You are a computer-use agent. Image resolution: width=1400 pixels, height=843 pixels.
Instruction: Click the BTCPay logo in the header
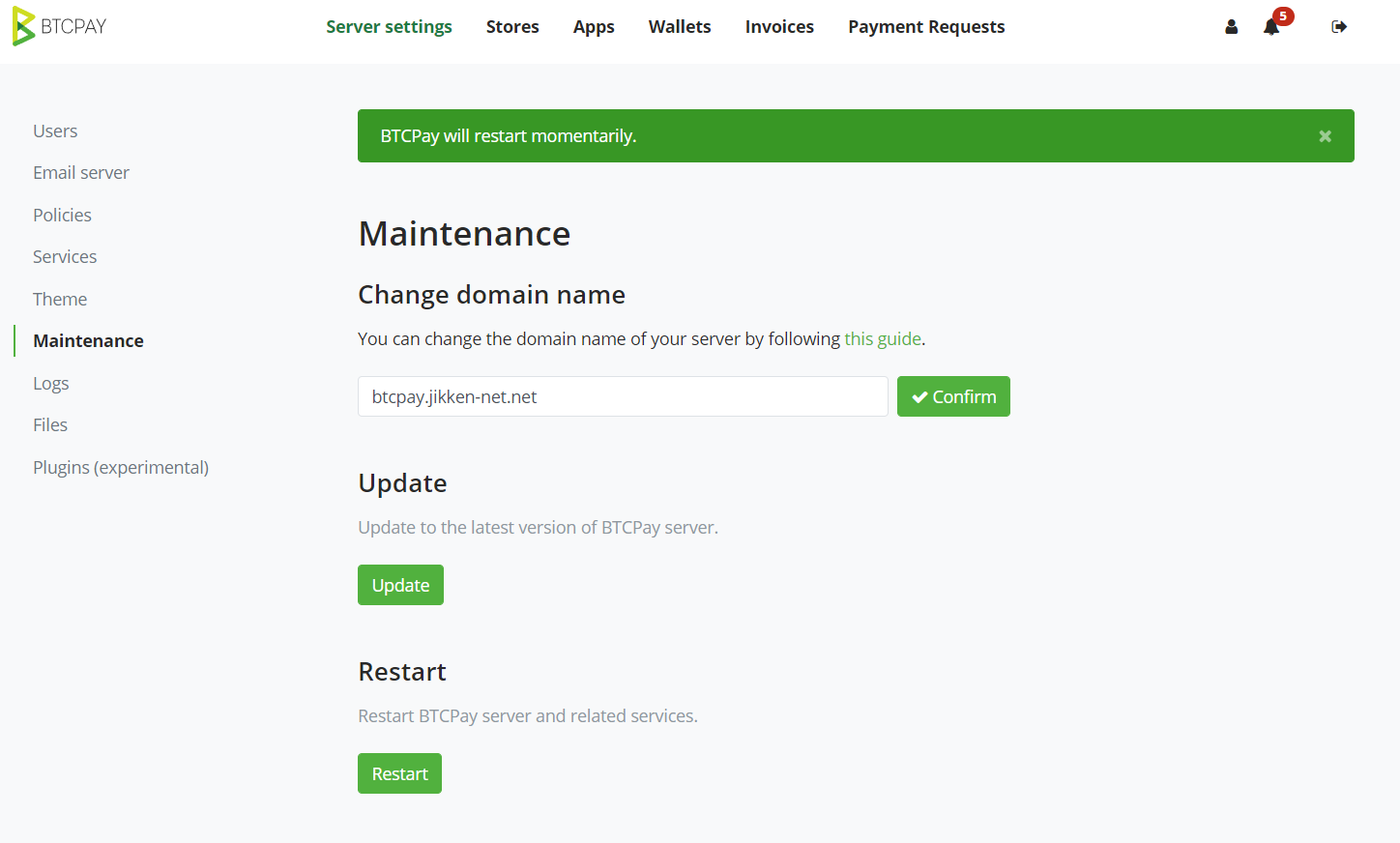point(60,27)
